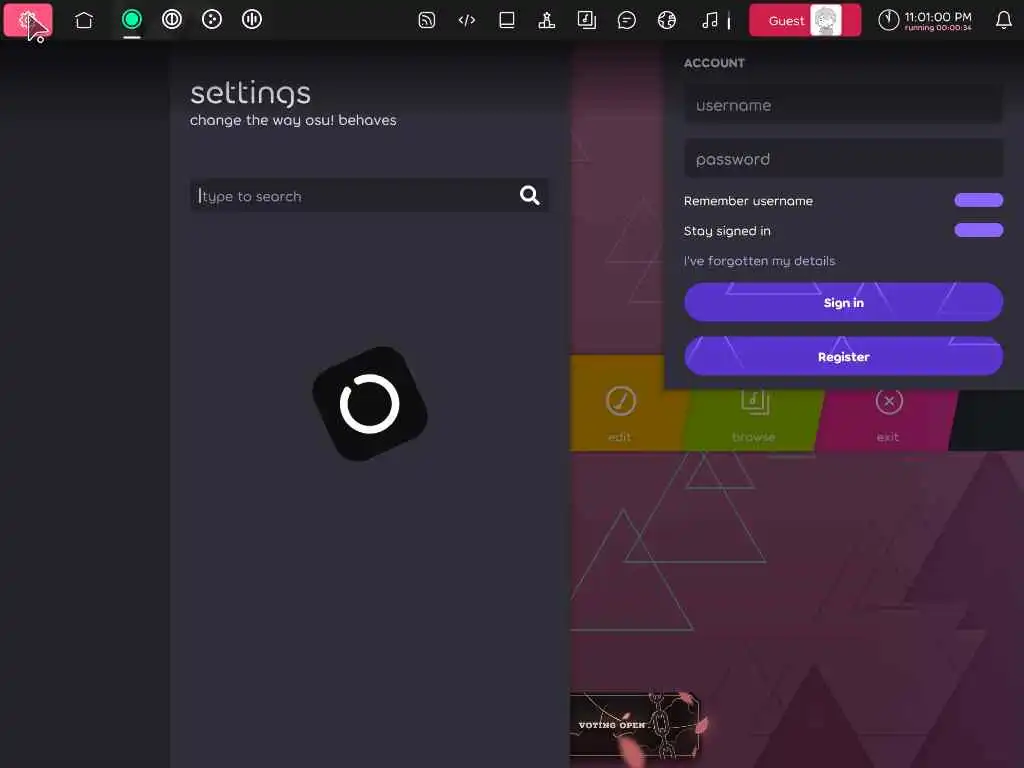Image resolution: width=1024 pixels, height=768 pixels.
Task: Go to the home icon in toolbar
Action: point(84,20)
